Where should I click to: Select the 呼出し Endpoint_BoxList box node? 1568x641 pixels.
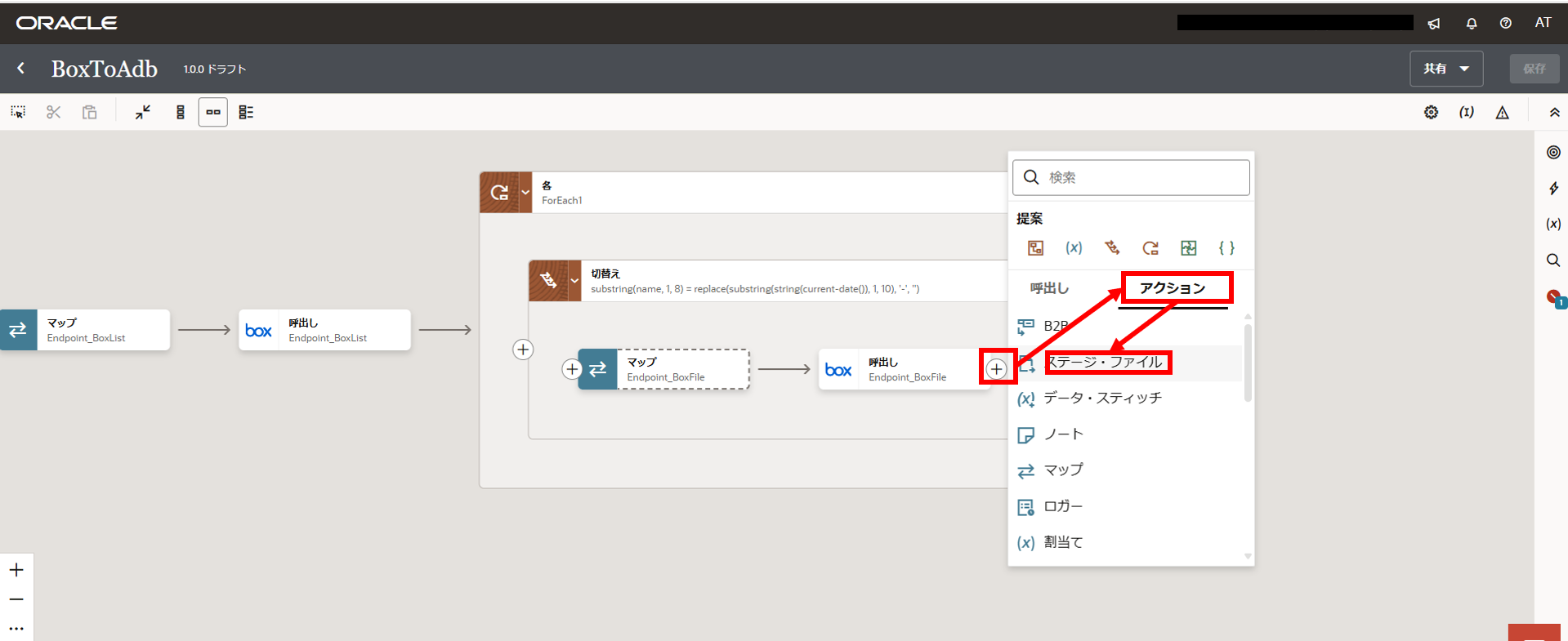tap(324, 330)
